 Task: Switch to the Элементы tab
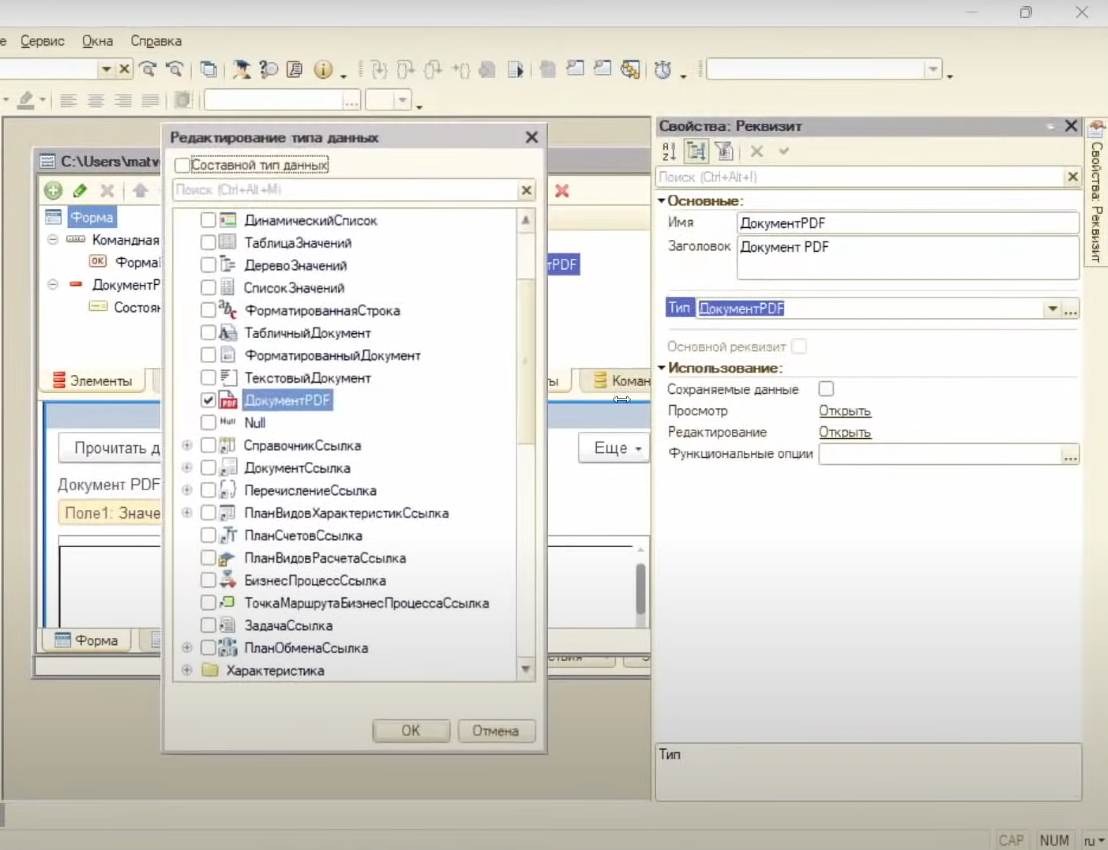coord(93,381)
